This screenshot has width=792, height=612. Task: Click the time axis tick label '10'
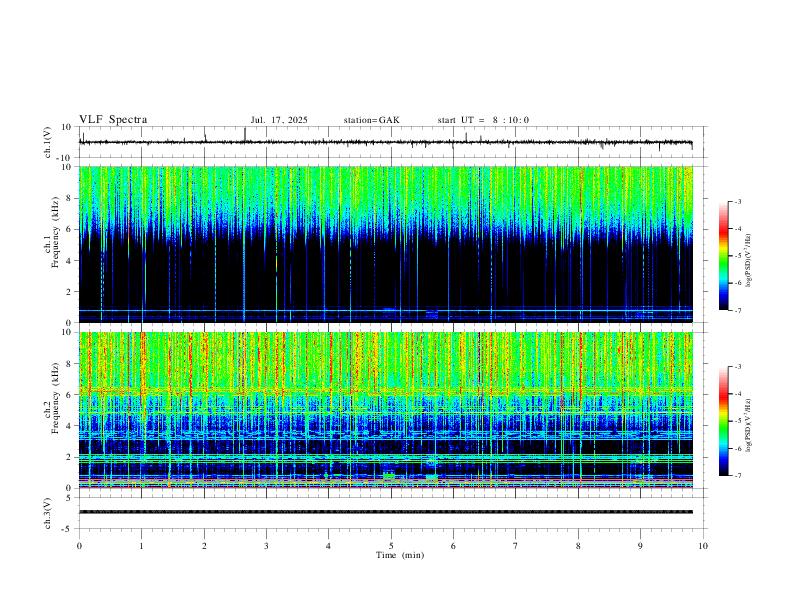pos(703,546)
